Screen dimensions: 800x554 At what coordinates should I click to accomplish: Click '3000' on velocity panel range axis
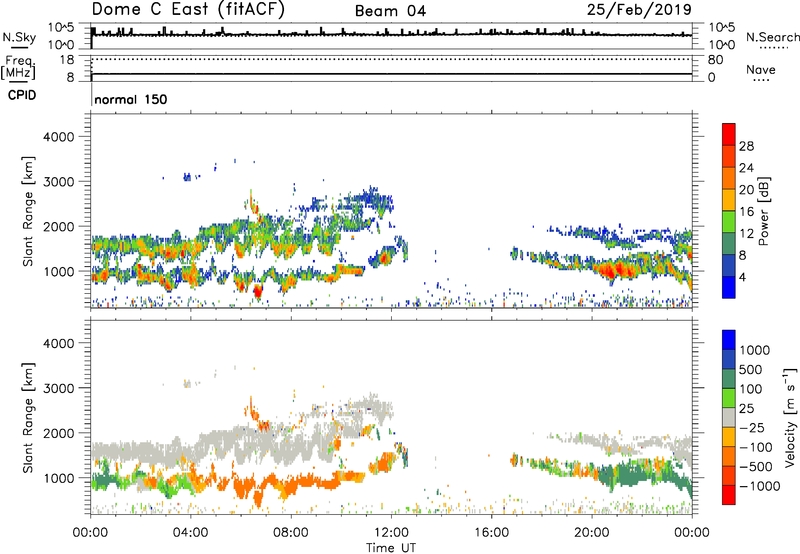tap(59, 388)
